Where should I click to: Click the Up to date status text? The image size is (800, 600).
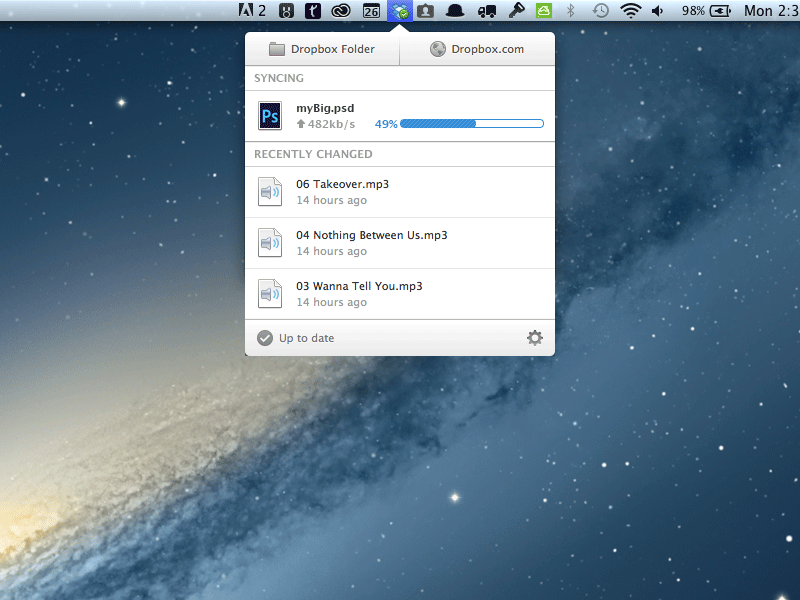(x=306, y=338)
